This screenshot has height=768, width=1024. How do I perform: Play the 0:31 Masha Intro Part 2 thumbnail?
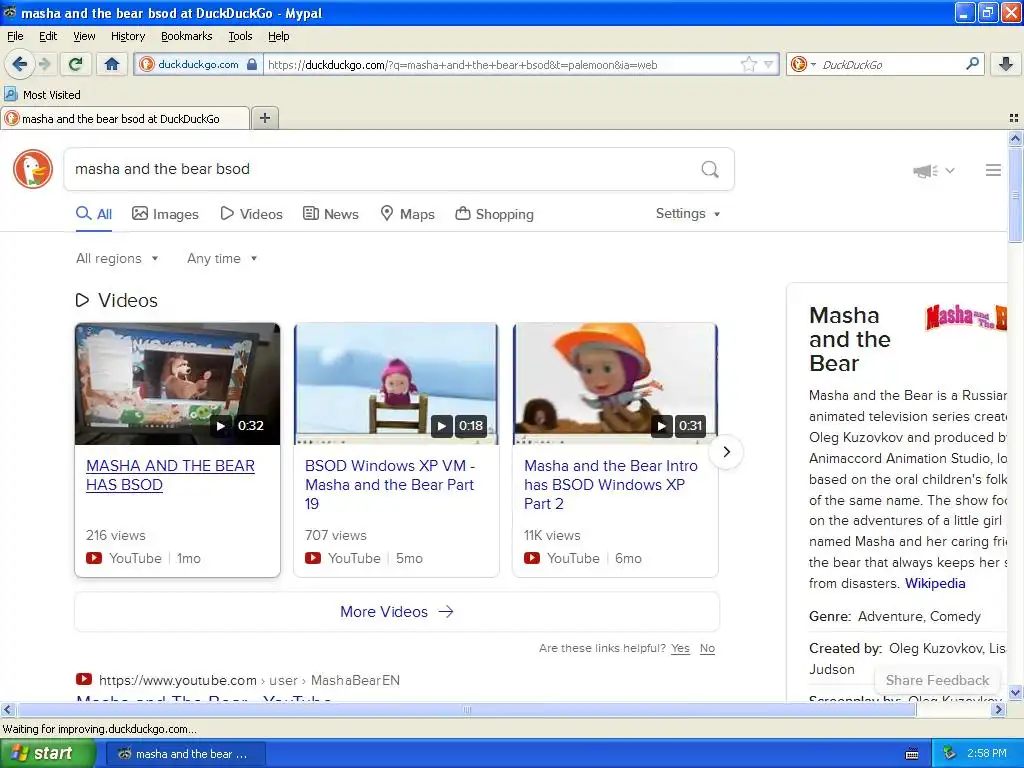tap(615, 384)
